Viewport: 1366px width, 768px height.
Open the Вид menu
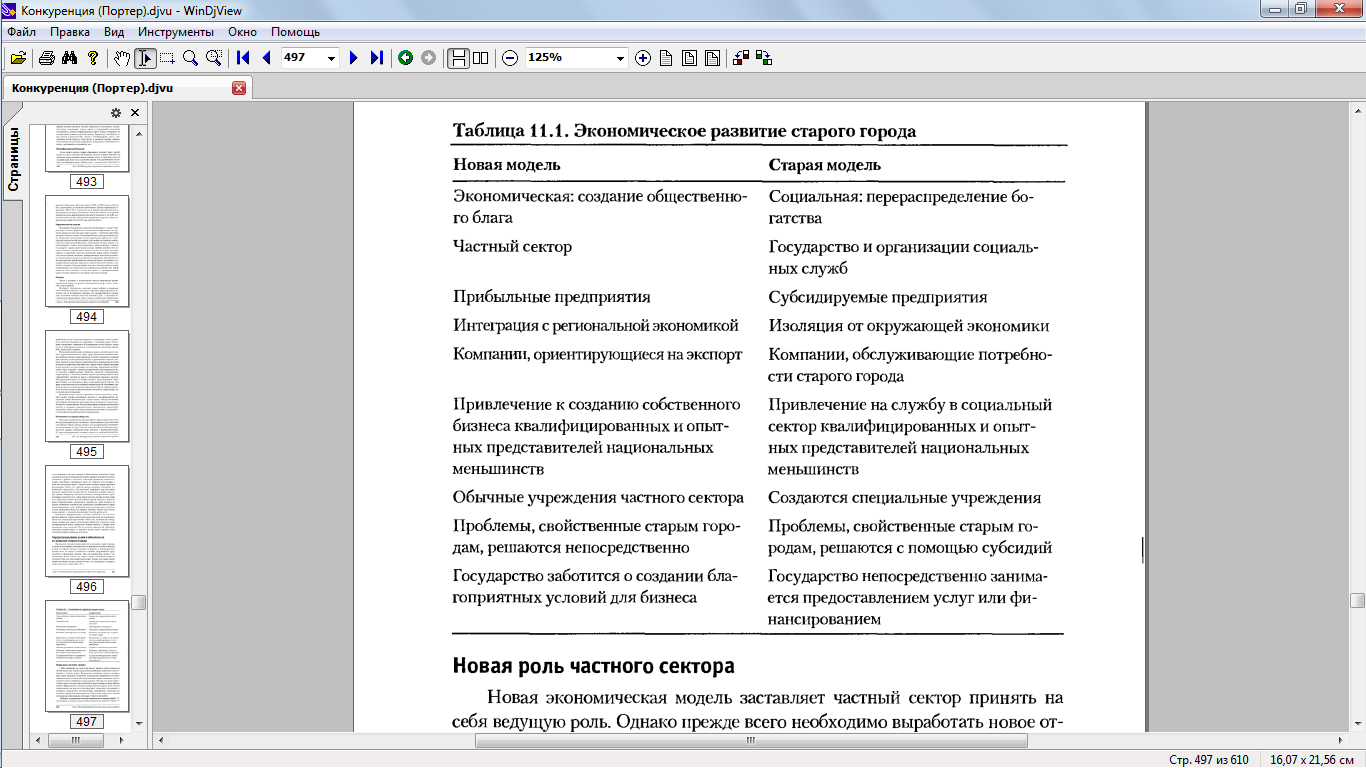[x=114, y=32]
